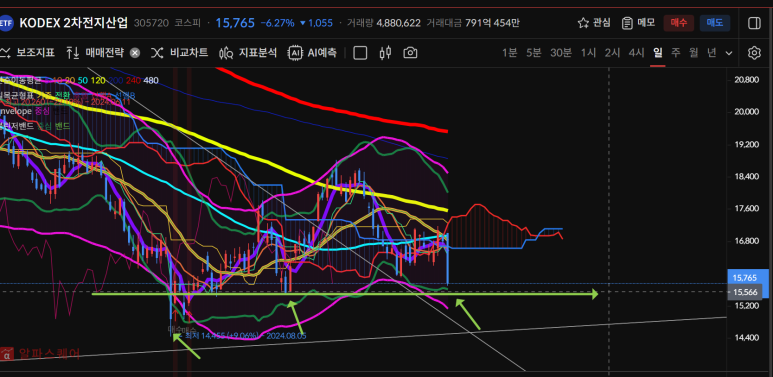The width and height of the screenshot is (773, 377).
Task: Click trading value 791억 454만
Action: click(492, 23)
